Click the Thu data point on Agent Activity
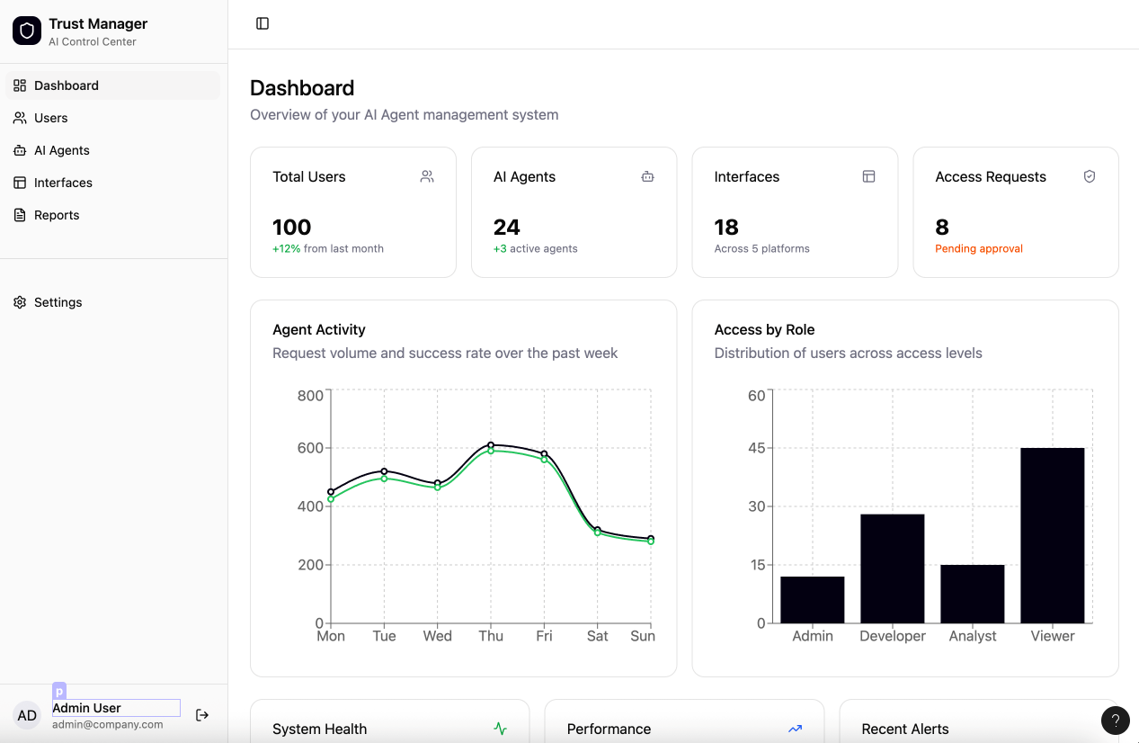Image resolution: width=1139 pixels, height=743 pixels. (491, 445)
